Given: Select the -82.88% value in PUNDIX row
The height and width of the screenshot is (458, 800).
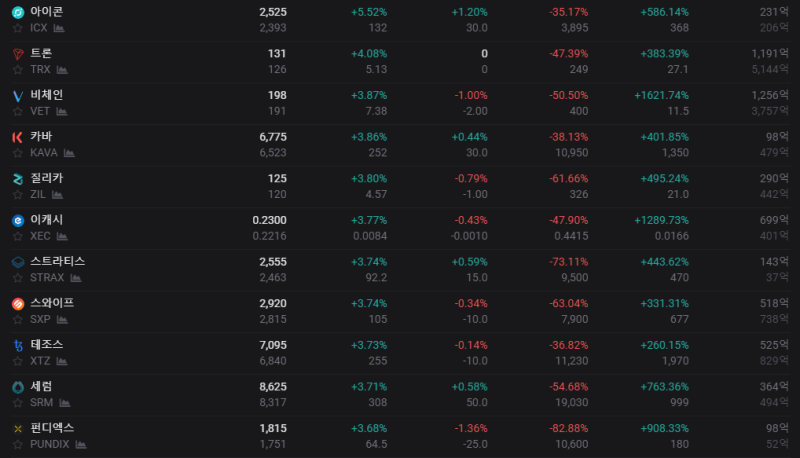Looking at the screenshot, I should point(568,428).
